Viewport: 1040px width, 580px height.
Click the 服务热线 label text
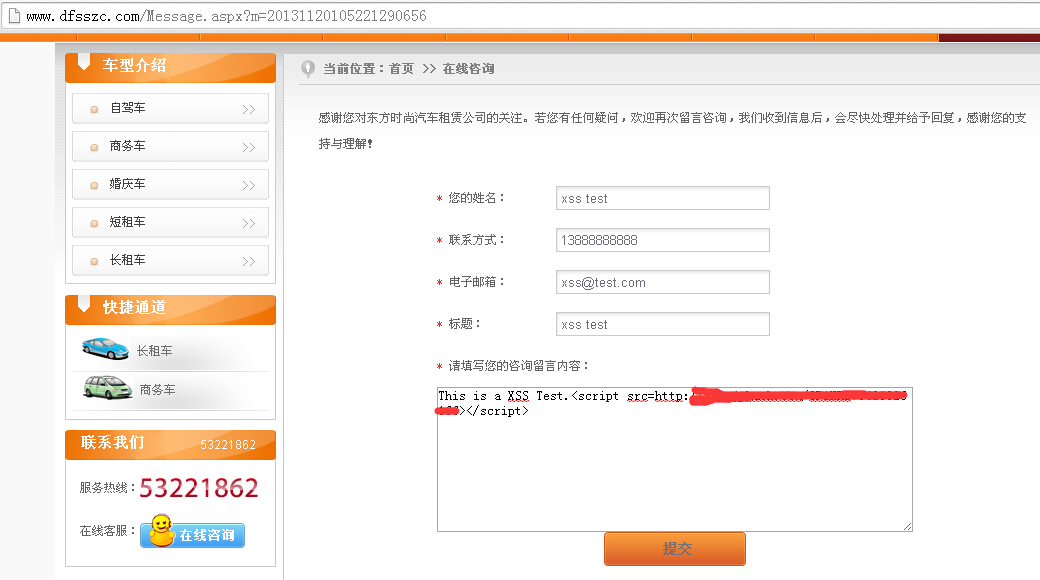click(107, 488)
